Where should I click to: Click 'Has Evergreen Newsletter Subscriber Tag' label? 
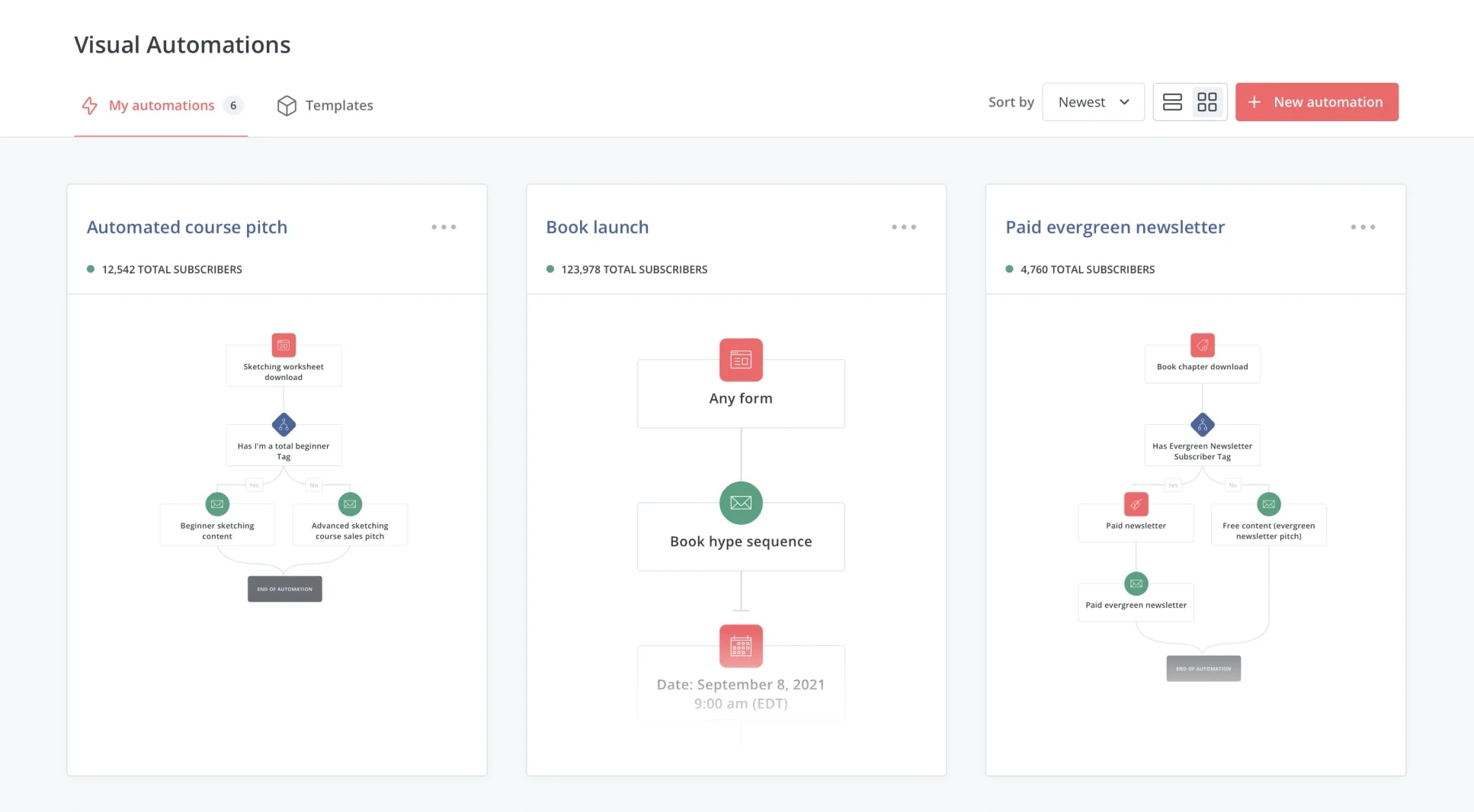coord(1203,452)
